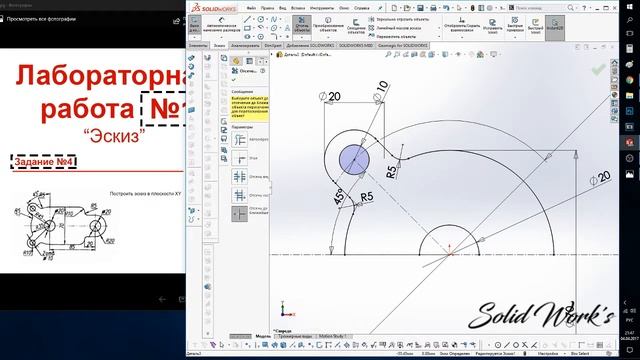Accept sketch via corner checkmark in viewport
The image size is (640, 360).
click(x=598, y=70)
